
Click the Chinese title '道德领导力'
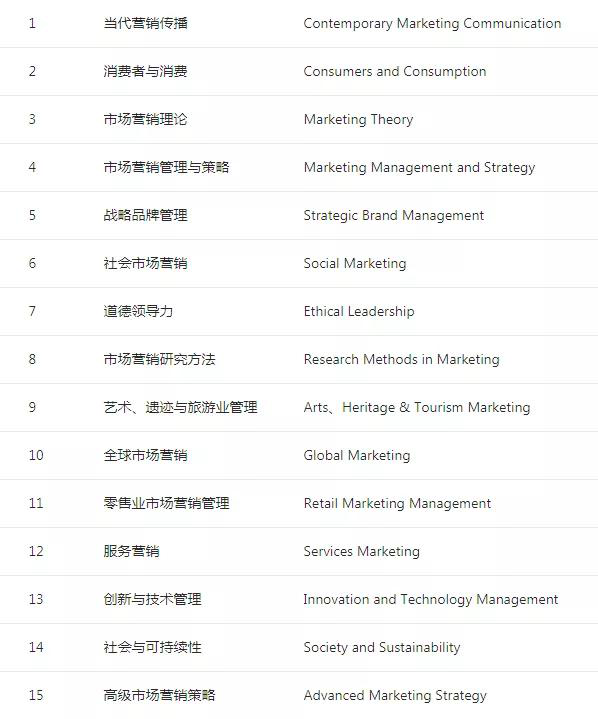click(138, 312)
